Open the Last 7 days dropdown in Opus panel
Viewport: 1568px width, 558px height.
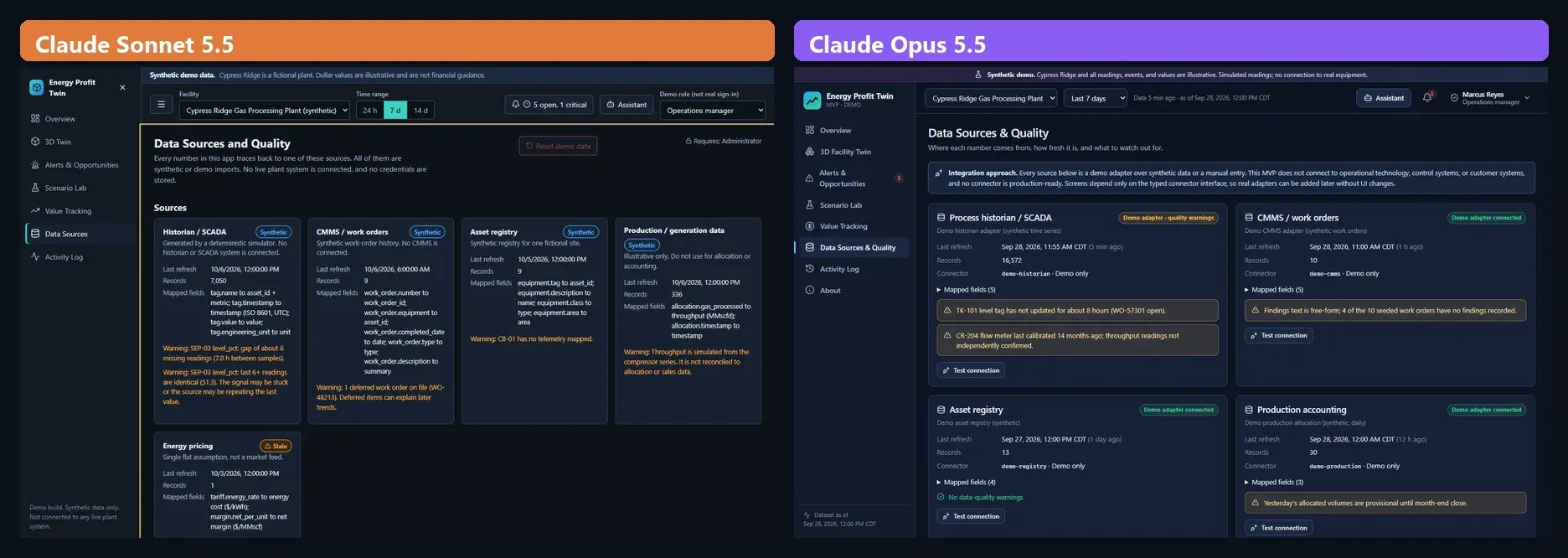coord(1096,98)
